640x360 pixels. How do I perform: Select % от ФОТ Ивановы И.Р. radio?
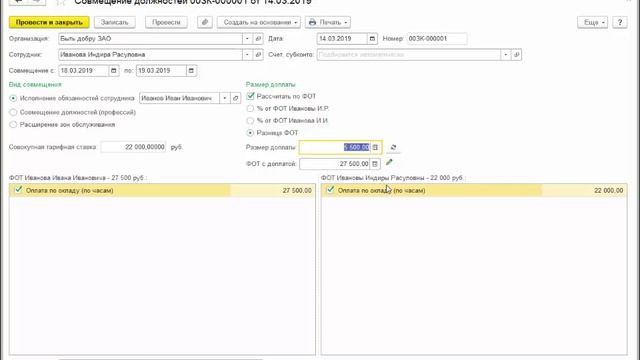tap(250, 109)
